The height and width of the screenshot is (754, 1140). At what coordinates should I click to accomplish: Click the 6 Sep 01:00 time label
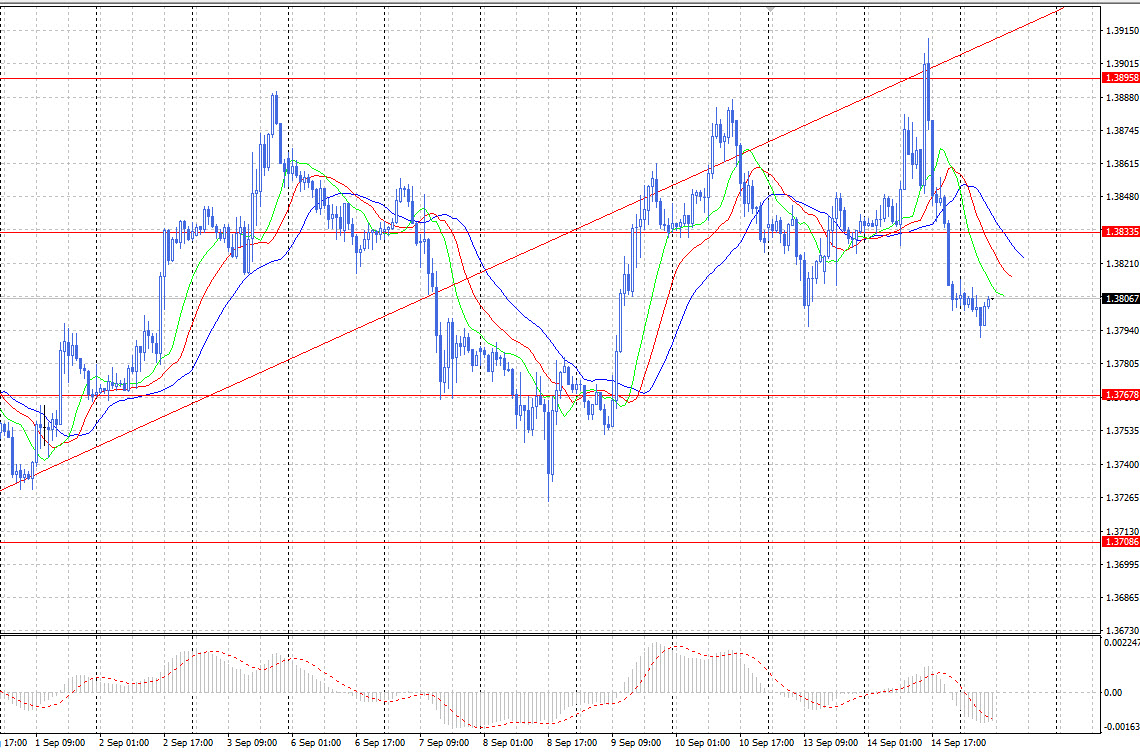pyautogui.click(x=316, y=742)
